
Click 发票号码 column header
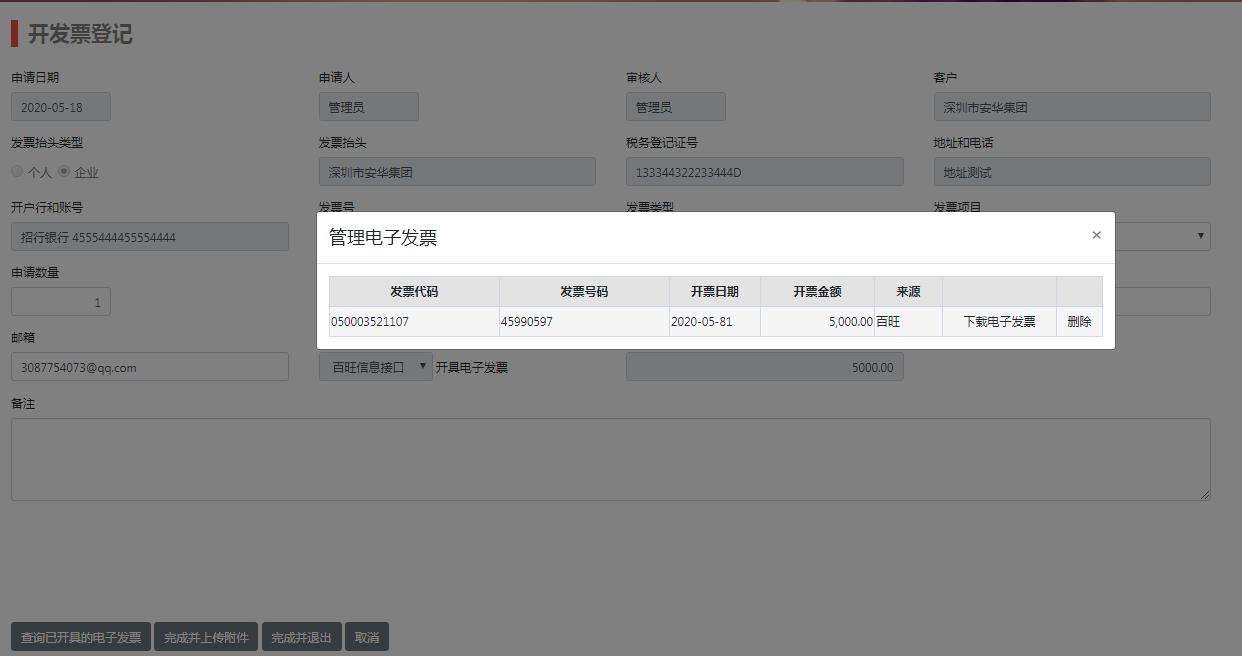coord(584,292)
